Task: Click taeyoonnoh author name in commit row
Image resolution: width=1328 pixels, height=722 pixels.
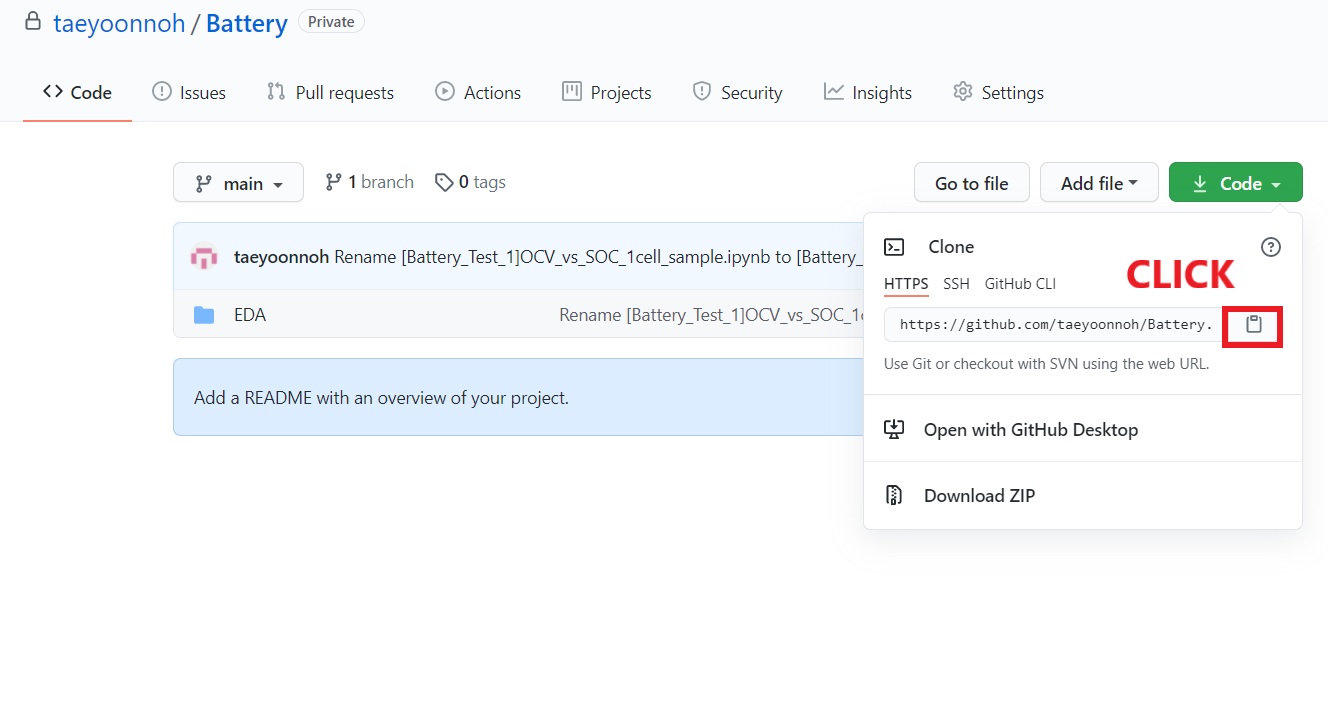Action: [x=281, y=257]
